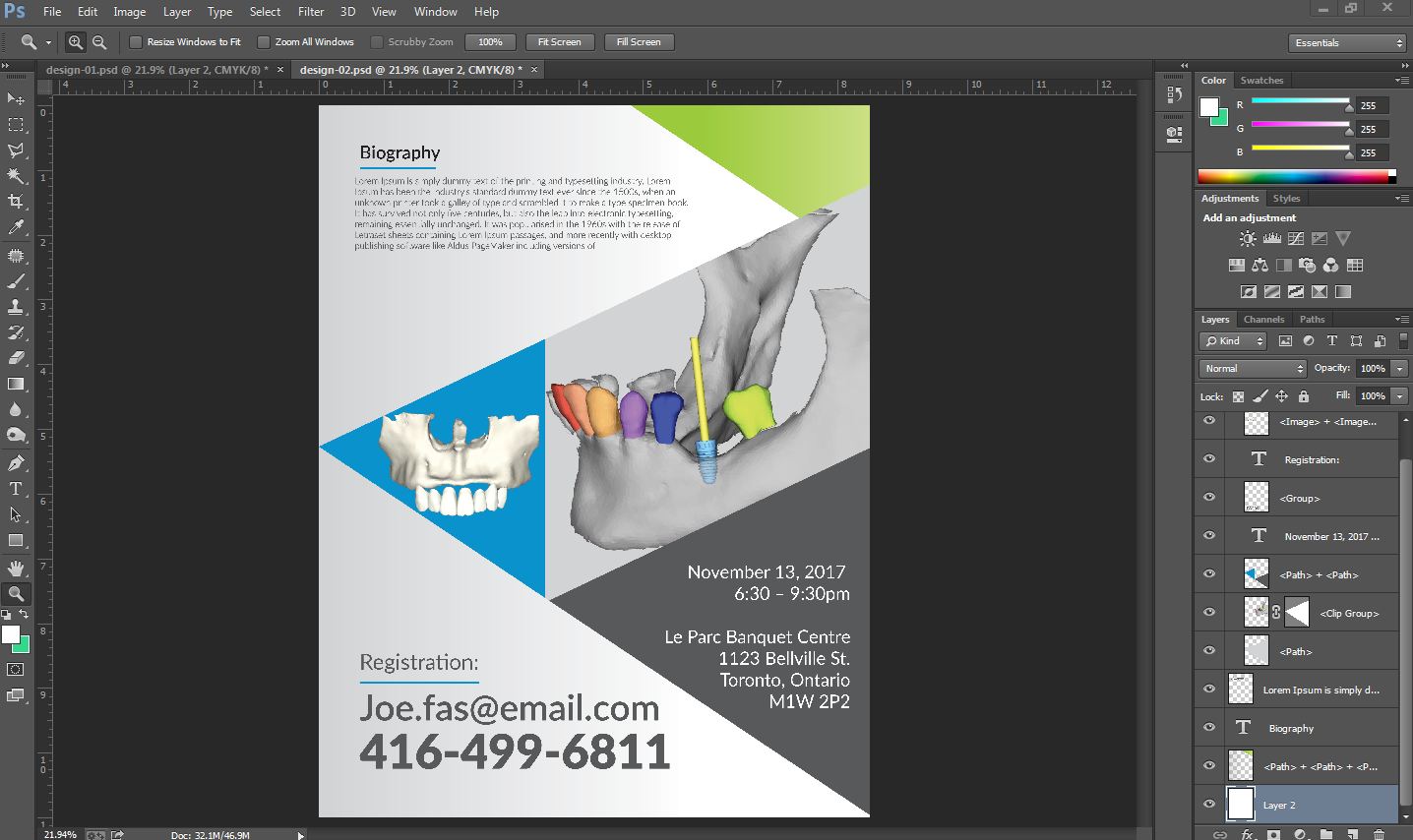Select the Magic Wand tool

(16, 176)
